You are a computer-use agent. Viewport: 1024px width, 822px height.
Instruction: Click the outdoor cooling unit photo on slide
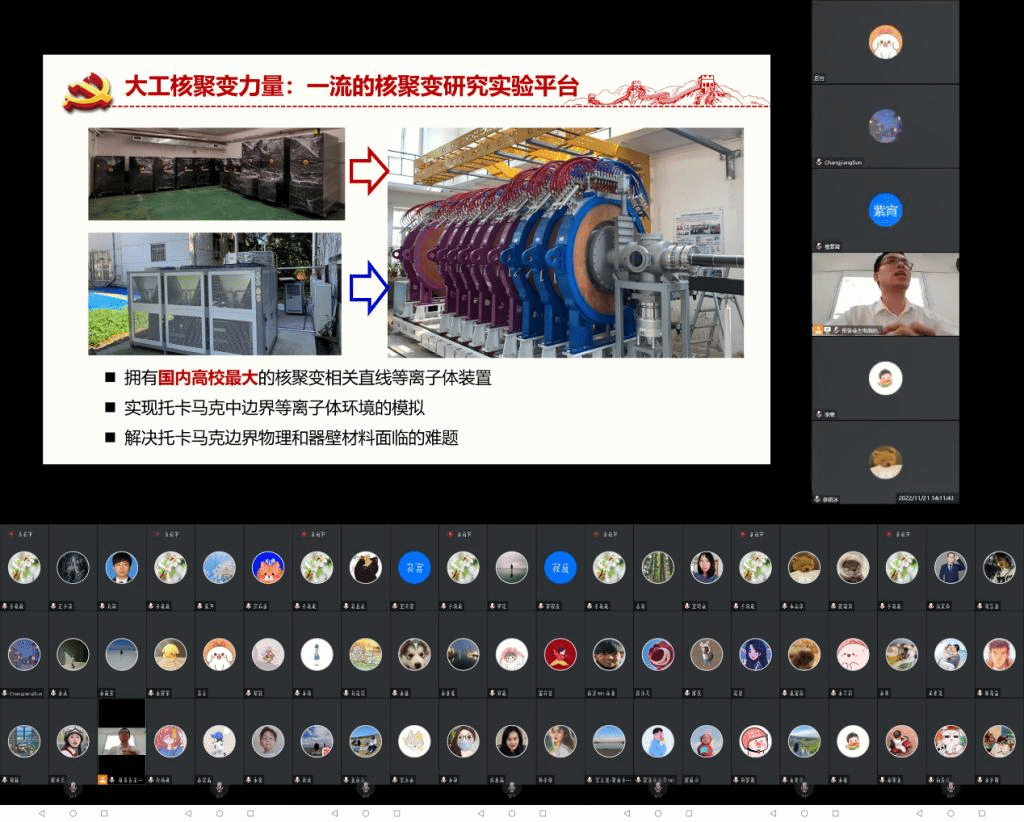tap(214, 293)
